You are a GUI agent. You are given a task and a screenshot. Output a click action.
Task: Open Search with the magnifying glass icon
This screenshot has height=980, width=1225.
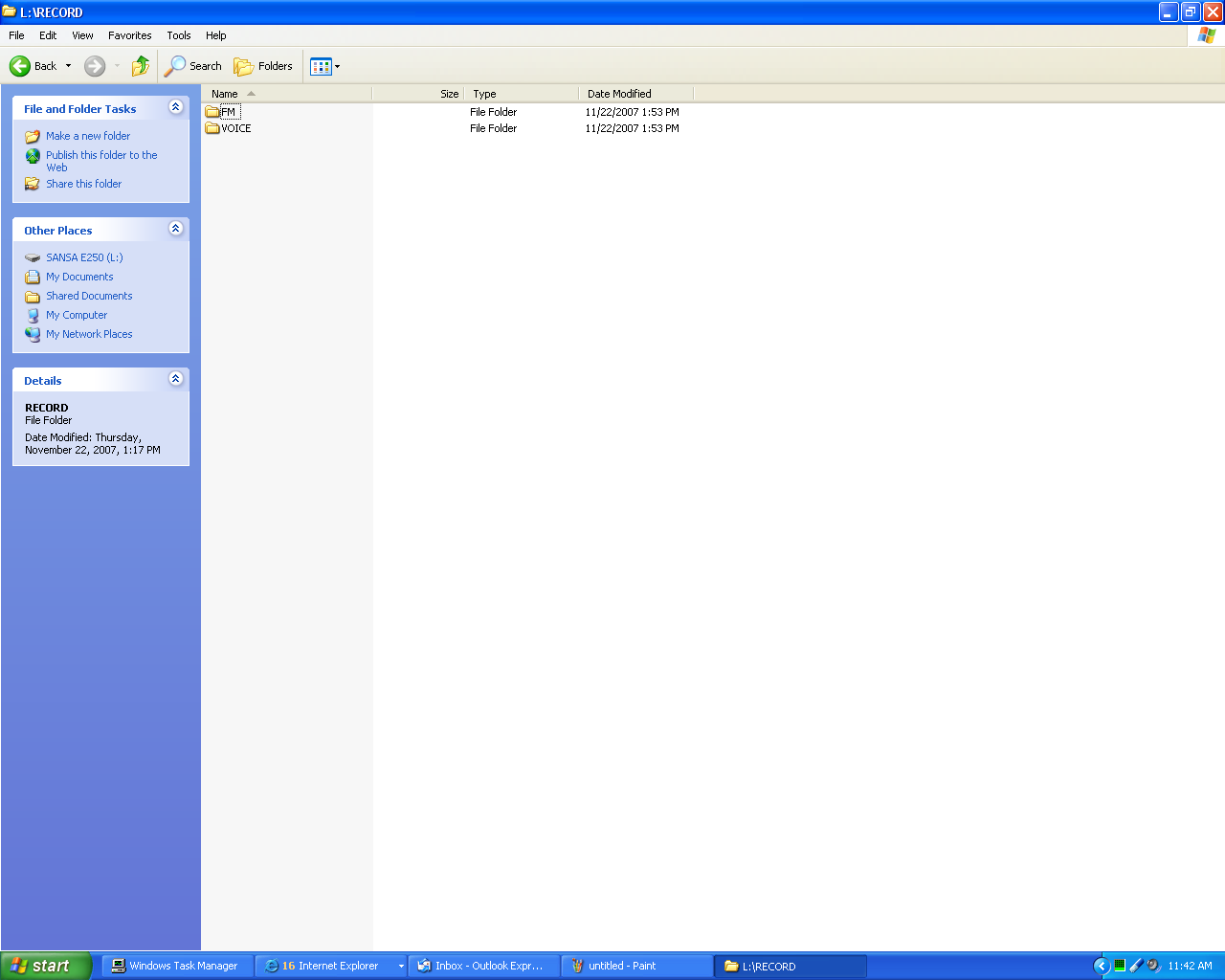(x=175, y=66)
